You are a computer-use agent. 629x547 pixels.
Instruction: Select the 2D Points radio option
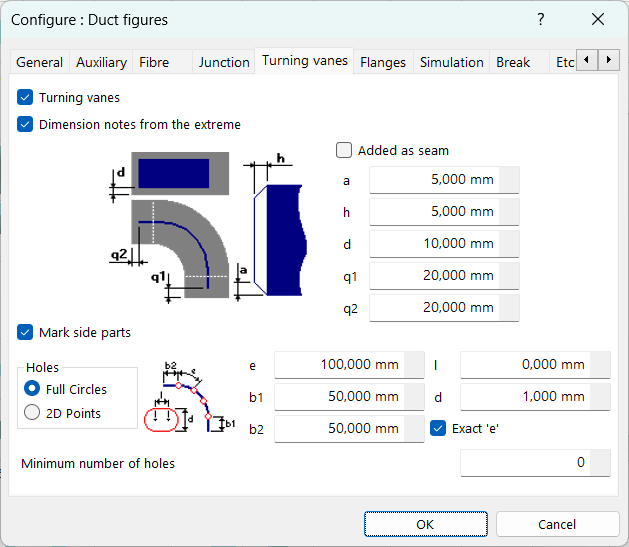32,413
